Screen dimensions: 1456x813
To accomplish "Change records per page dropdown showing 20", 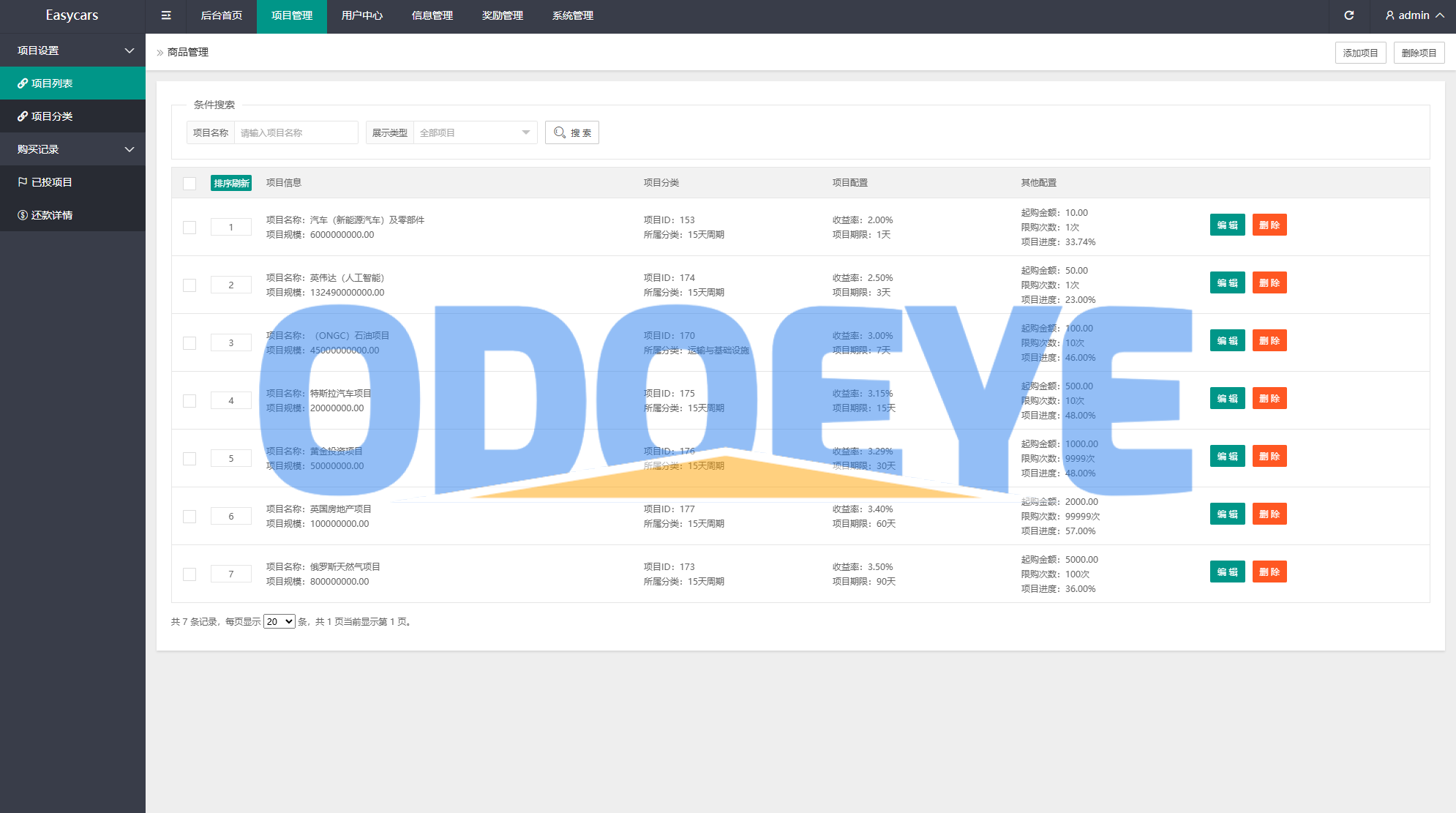I will click(x=279, y=621).
